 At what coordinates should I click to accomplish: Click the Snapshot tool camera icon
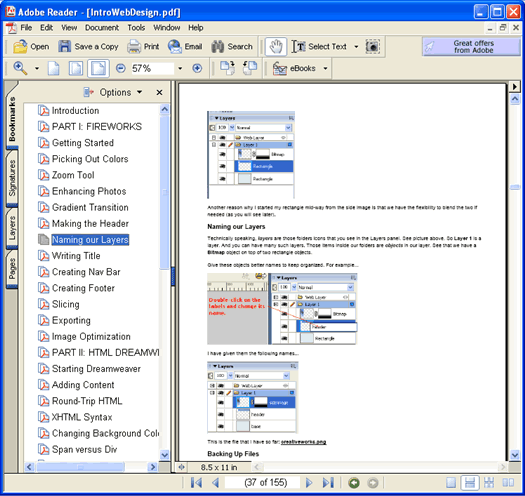pos(372,47)
